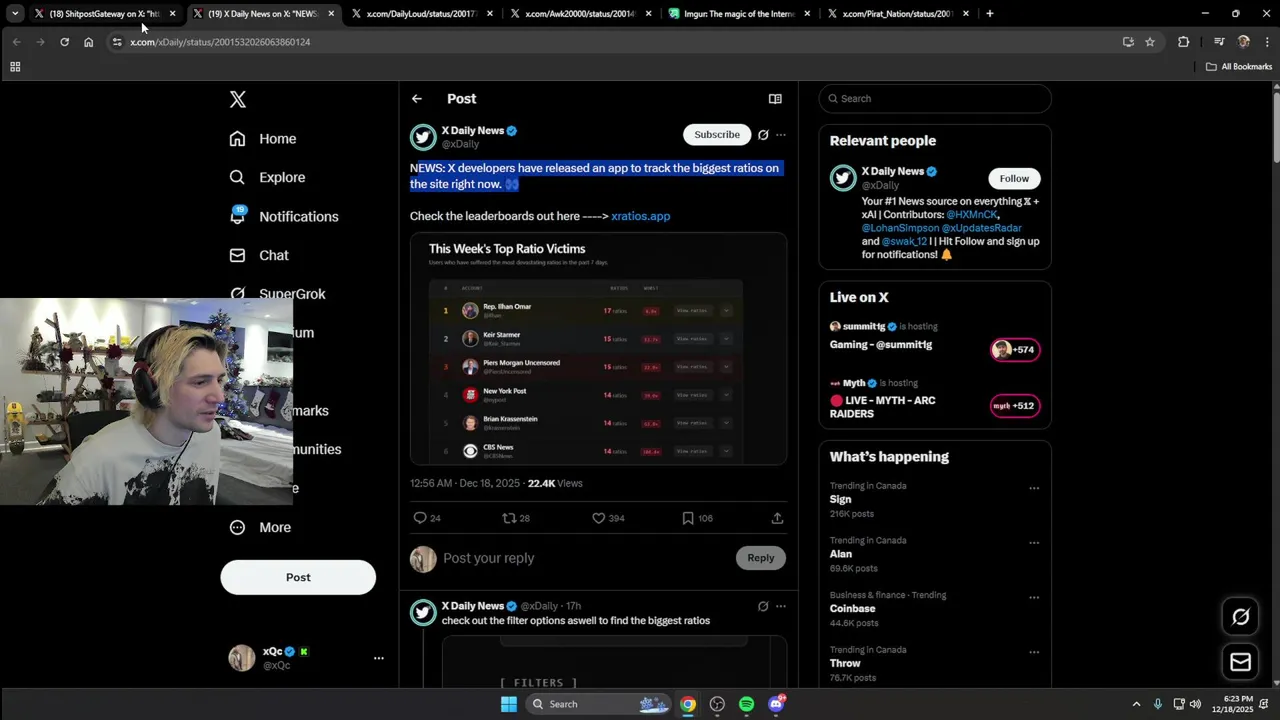
Task: Open the Chrome three-dot menu
Action: pos(1268,42)
